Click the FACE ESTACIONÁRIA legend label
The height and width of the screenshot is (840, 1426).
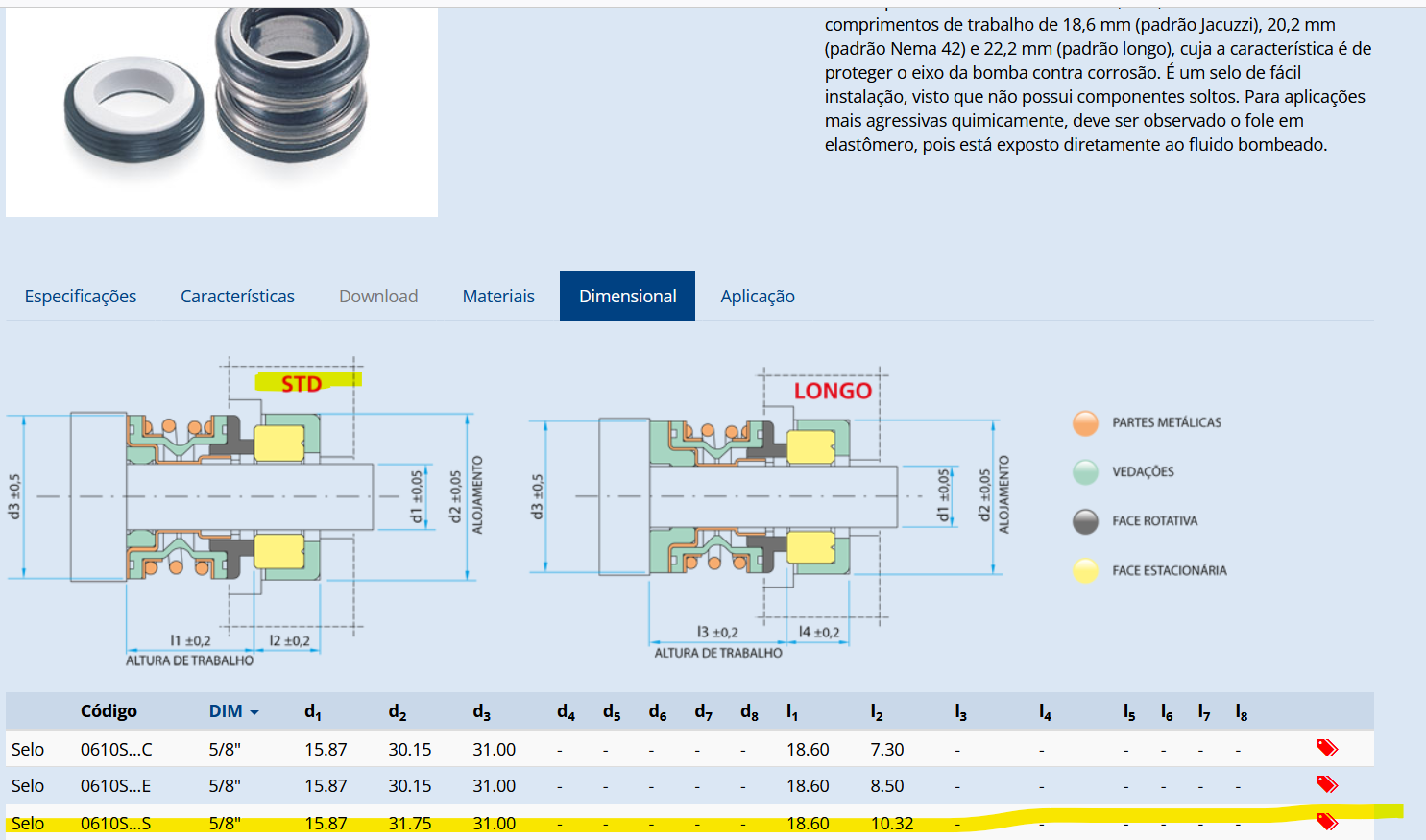pyautogui.click(x=1170, y=570)
